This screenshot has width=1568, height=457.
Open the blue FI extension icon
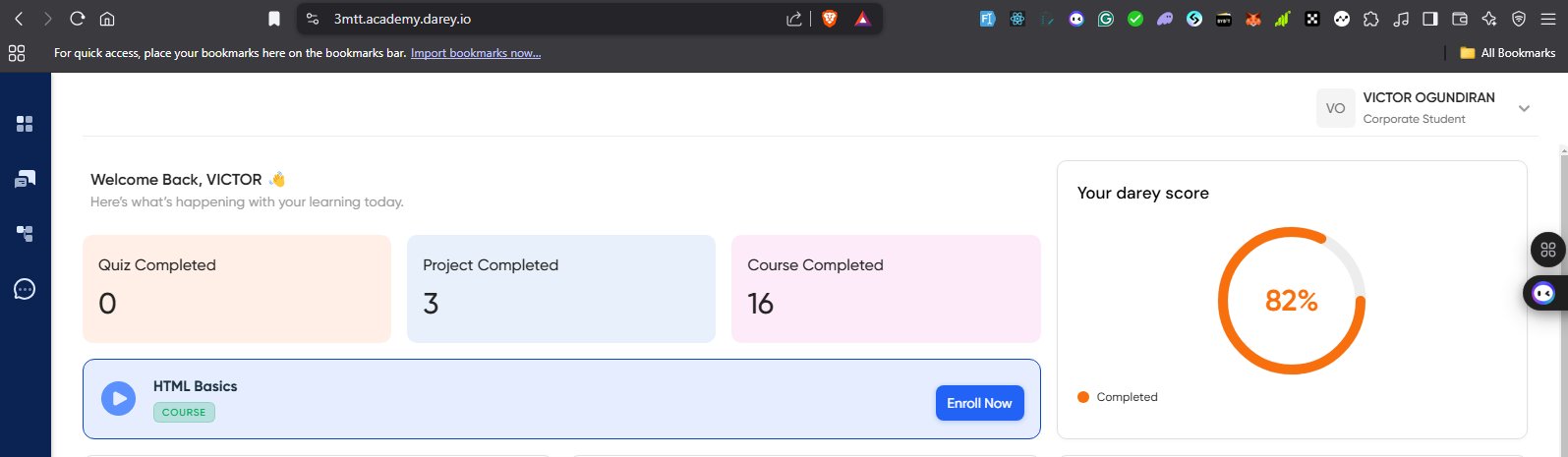tap(988, 19)
